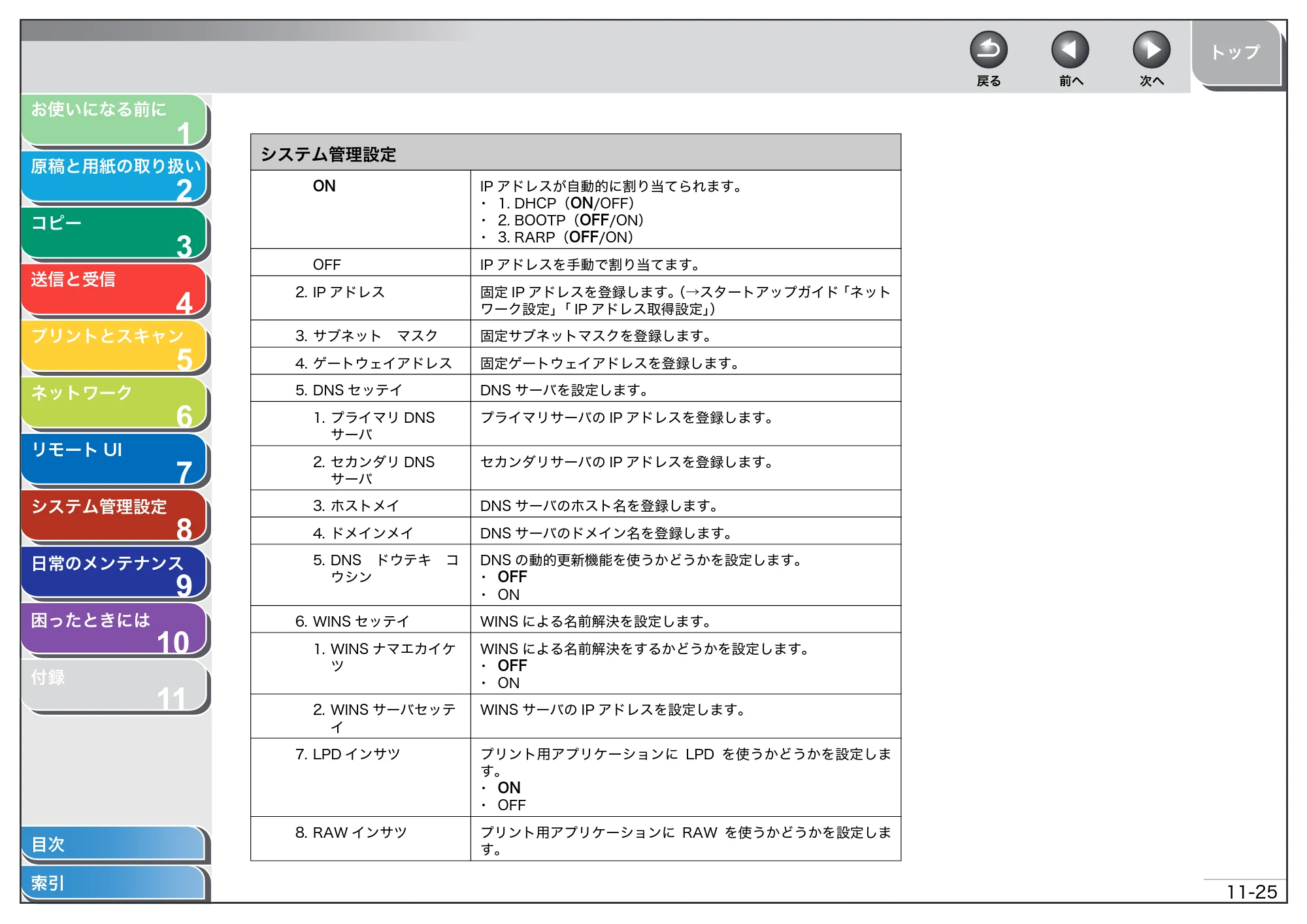This screenshot has width=1307, height=924.
Task: Click the '7. LPD インサツ' cell
Action: 360,778
